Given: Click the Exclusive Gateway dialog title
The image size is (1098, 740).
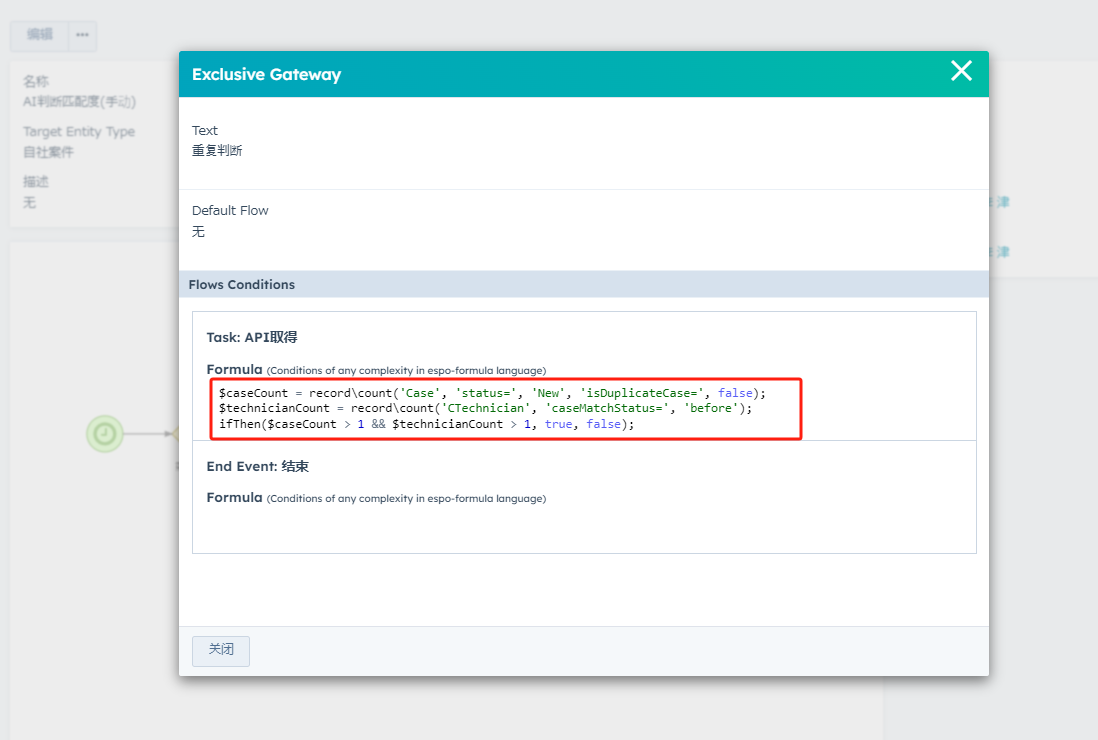Looking at the screenshot, I should [x=266, y=75].
